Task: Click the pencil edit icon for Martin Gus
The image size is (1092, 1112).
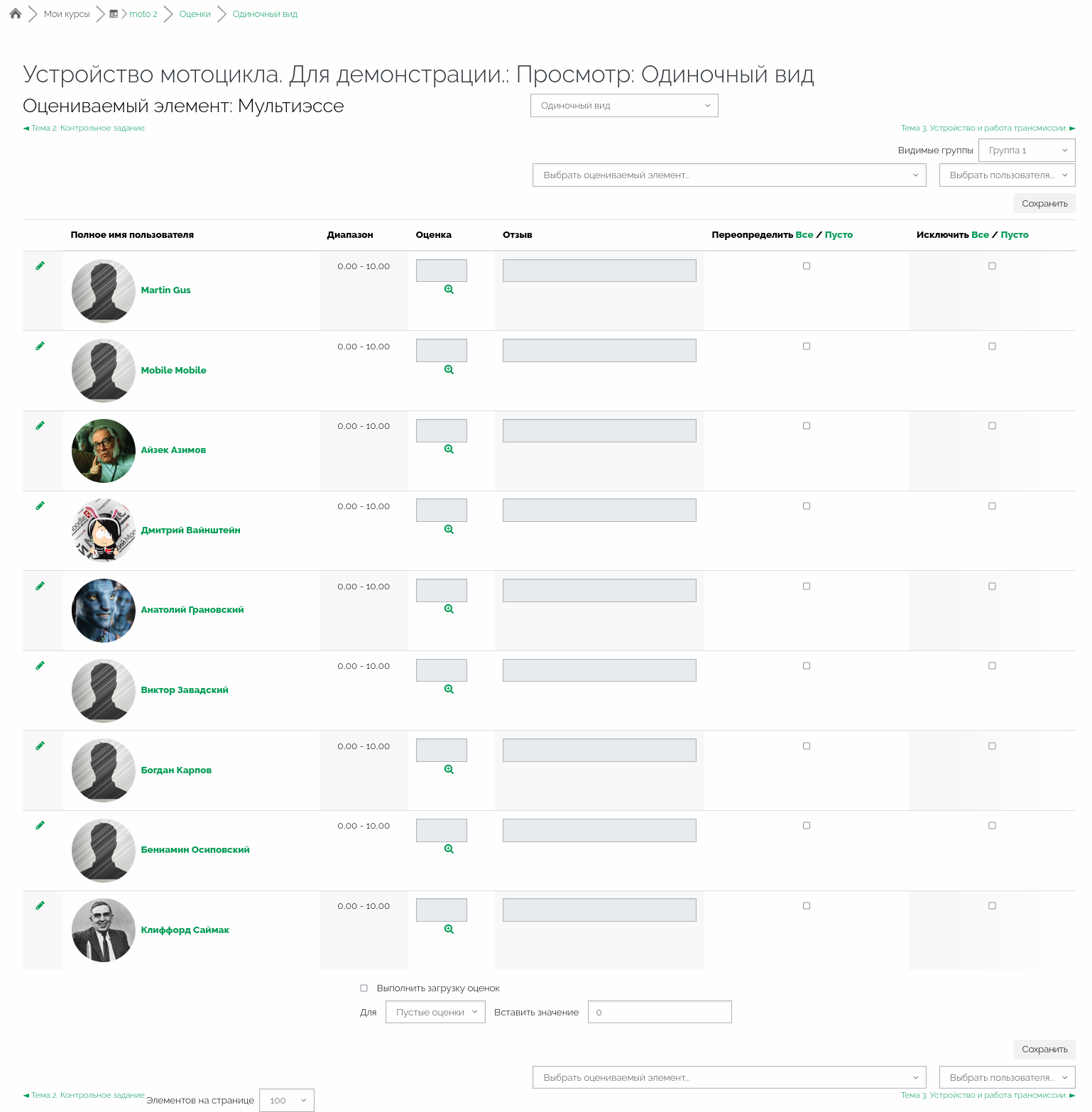Action: point(40,266)
